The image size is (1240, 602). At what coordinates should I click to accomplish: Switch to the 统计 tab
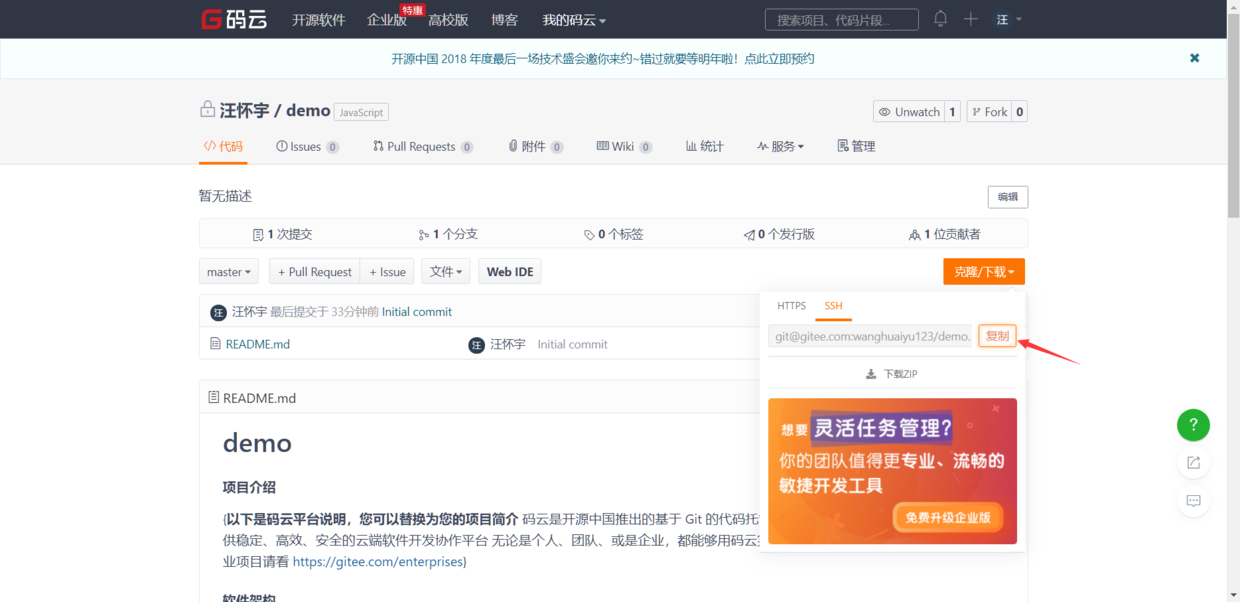point(704,146)
